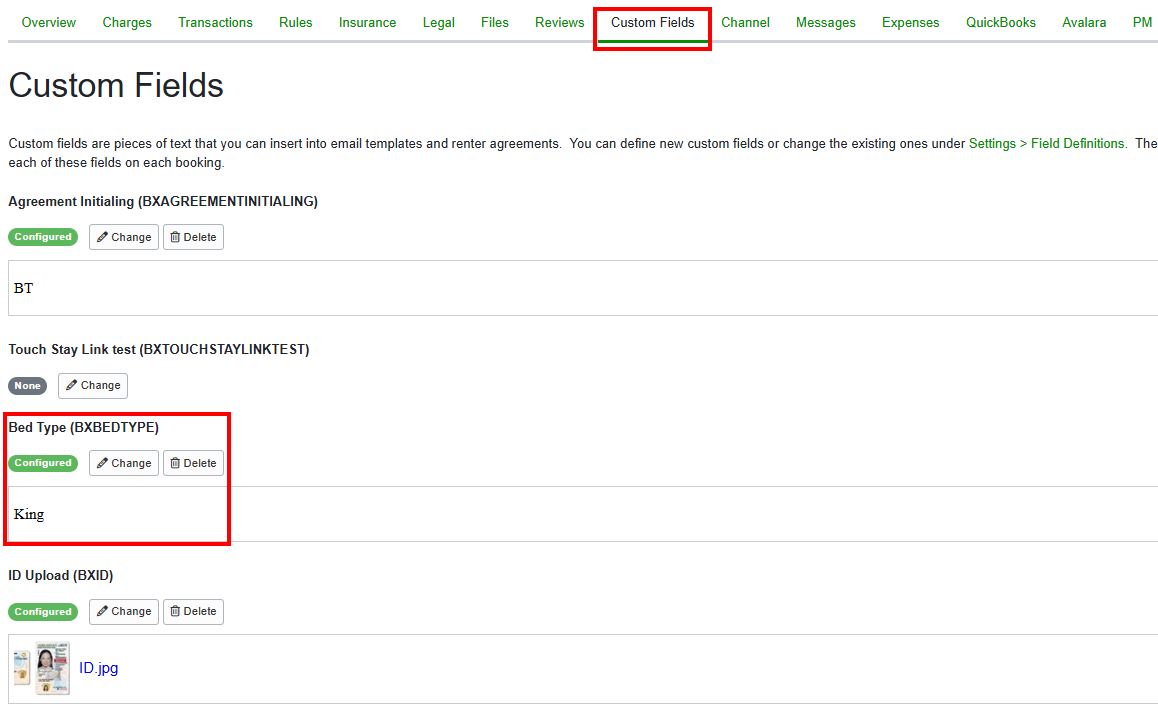
Task: Switch to the Custom Fields tab
Action: 652,22
